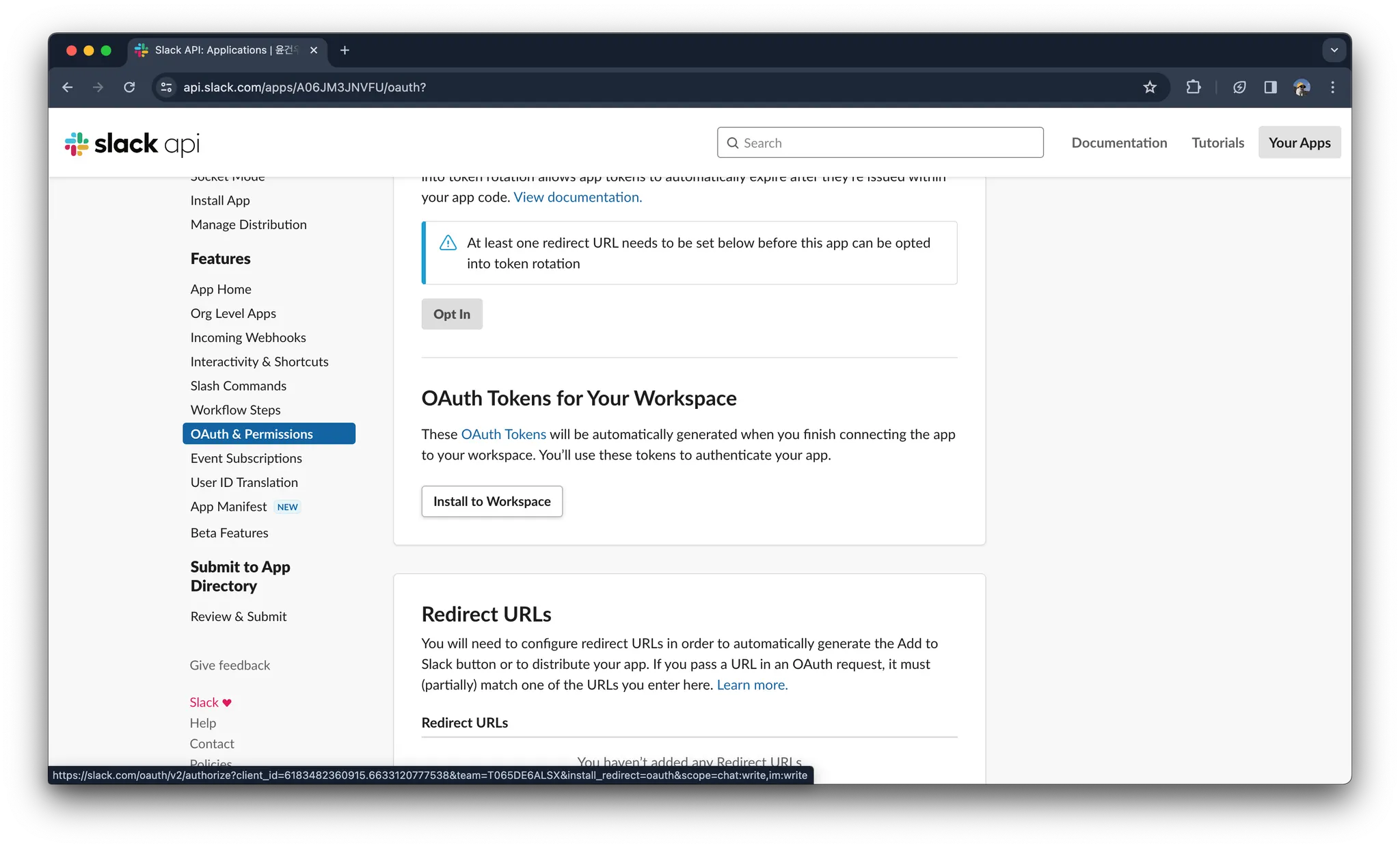Viewport: 1400px width, 848px height.
Task: Open Your Apps in header
Action: click(1299, 143)
